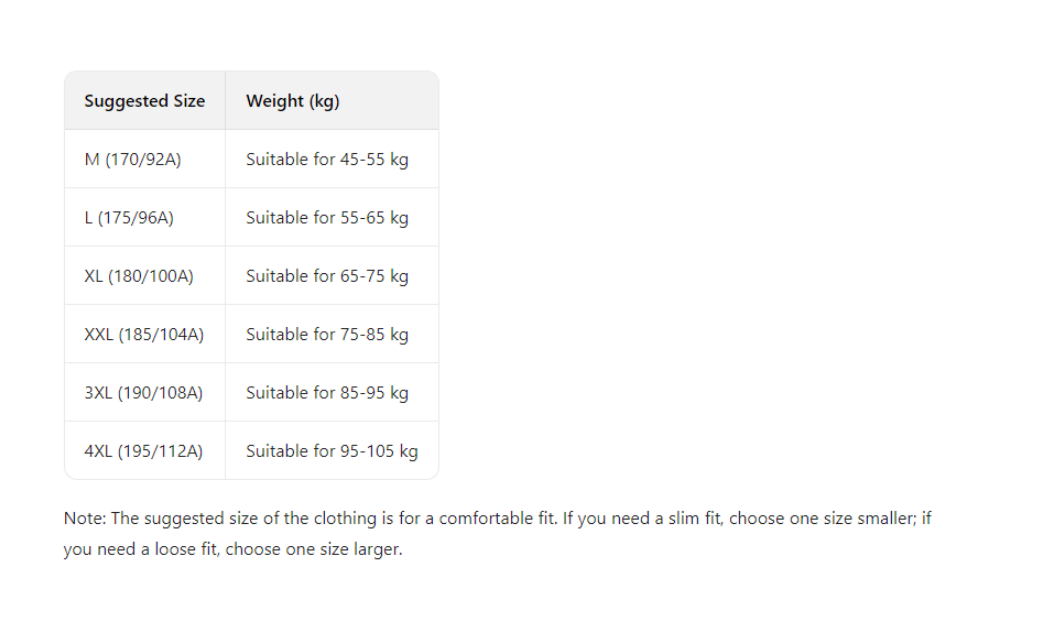This screenshot has width=1054, height=640.
Task: Select the 4XL (195/112A) size cell
Action: click(x=143, y=451)
